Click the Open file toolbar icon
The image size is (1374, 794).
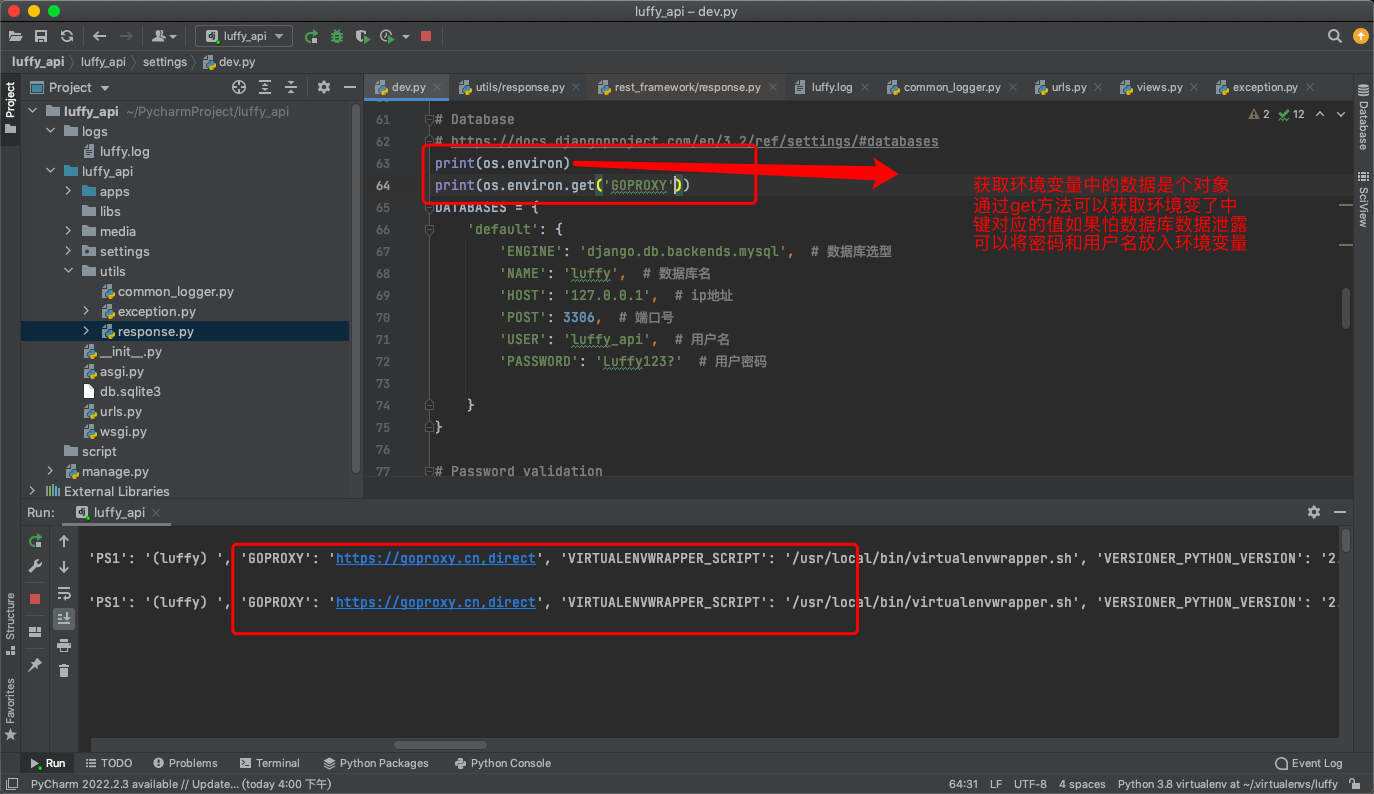(15, 36)
